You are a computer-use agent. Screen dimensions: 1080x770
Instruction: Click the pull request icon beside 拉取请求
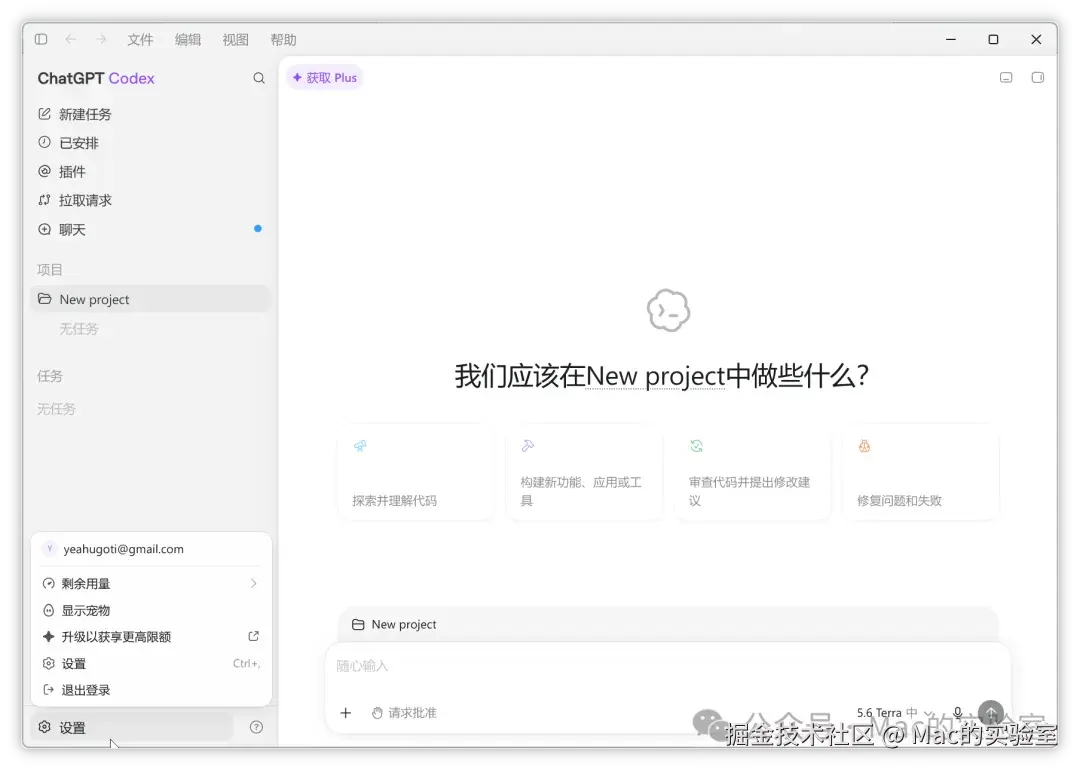click(44, 200)
